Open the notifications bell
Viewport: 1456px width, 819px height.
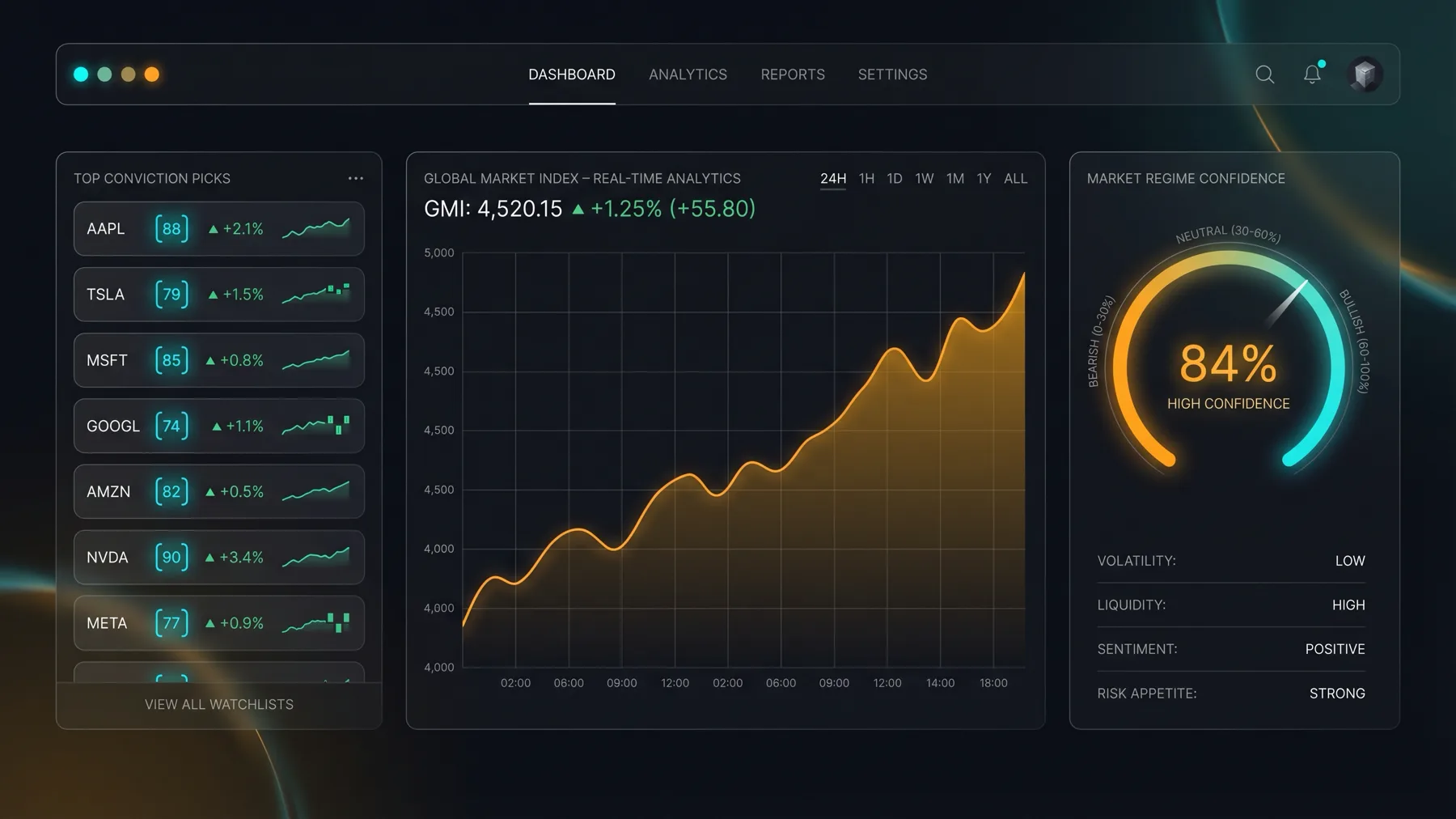click(x=1313, y=74)
